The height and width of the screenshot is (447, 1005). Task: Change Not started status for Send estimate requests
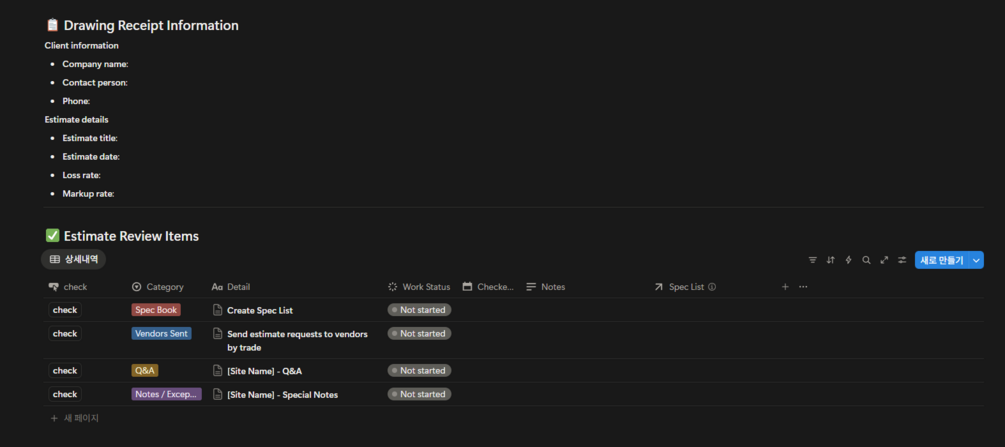point(420,334)
